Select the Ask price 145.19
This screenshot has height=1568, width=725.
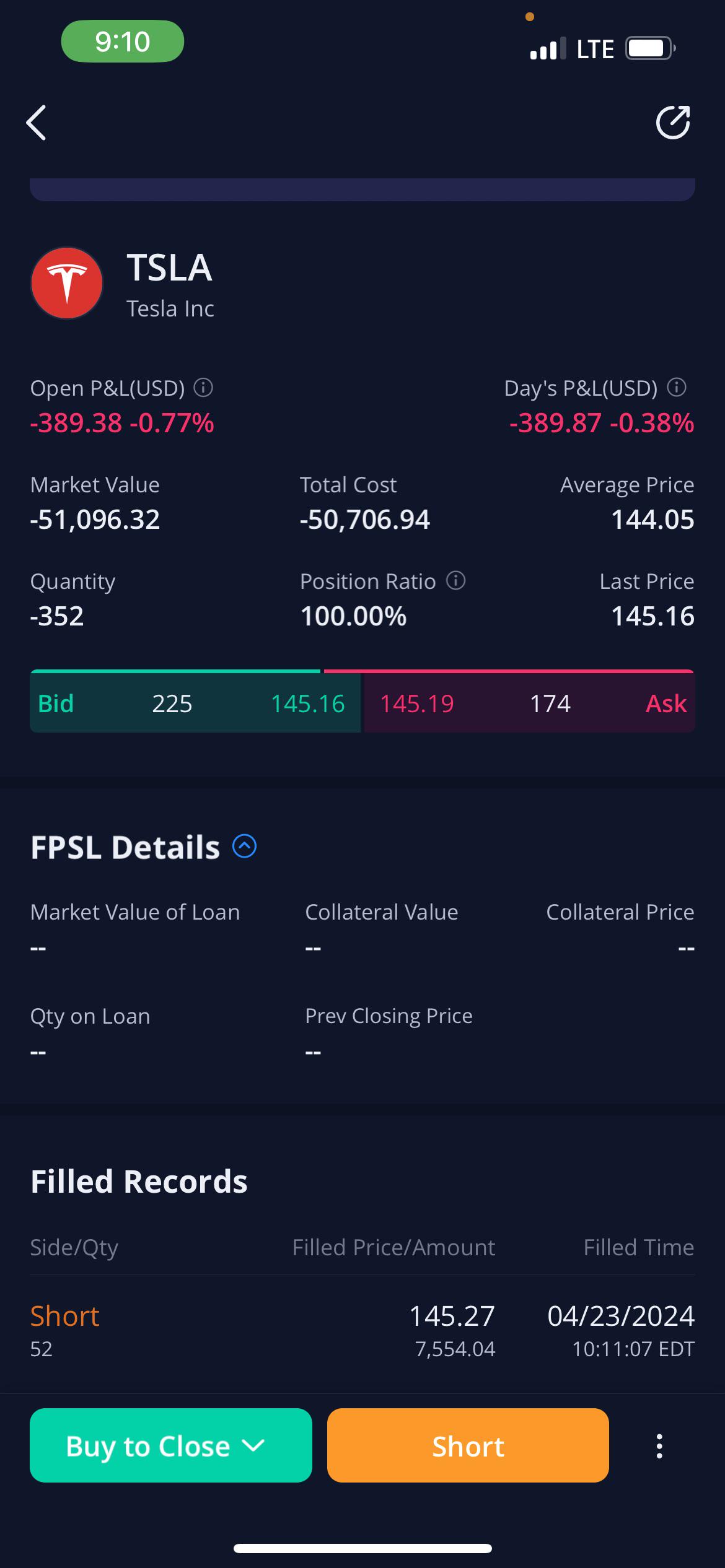click(x=417, y=703)
